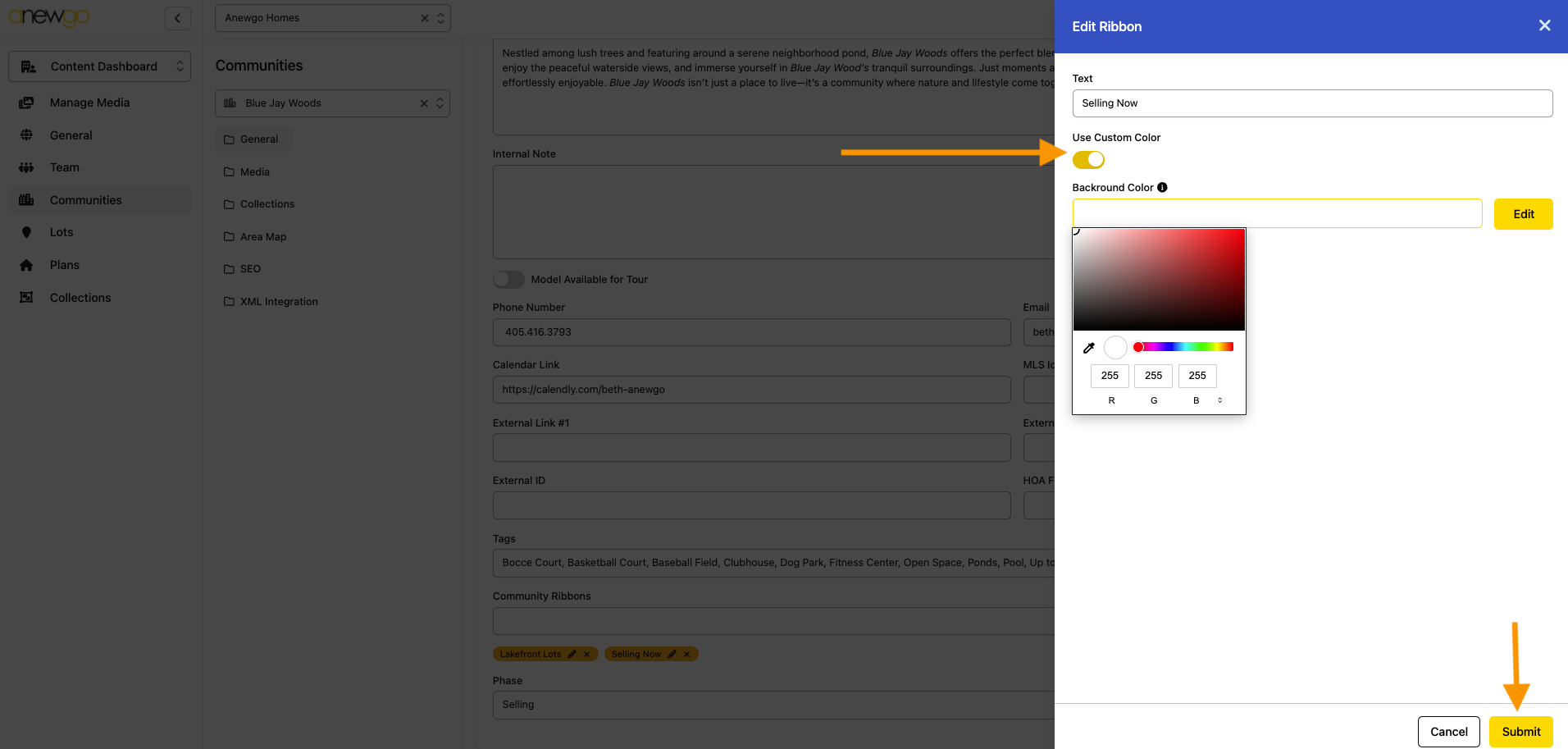Screen dimensions: 1568x749
Task: Open the Phase dropdown showing Selling
Action: point(771,705)
